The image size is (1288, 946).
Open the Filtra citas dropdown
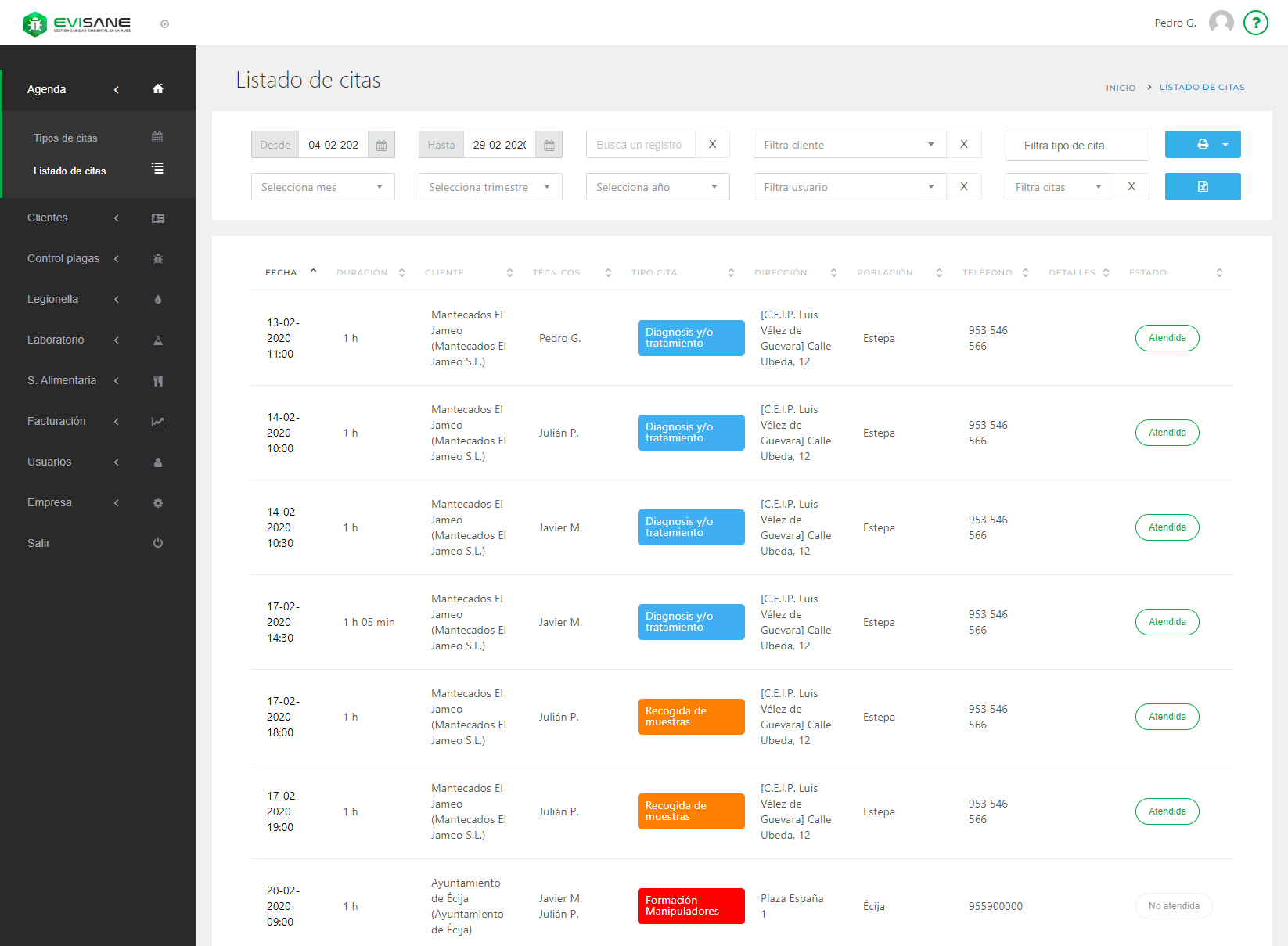pyautogui.click(x=1060, y=186)
